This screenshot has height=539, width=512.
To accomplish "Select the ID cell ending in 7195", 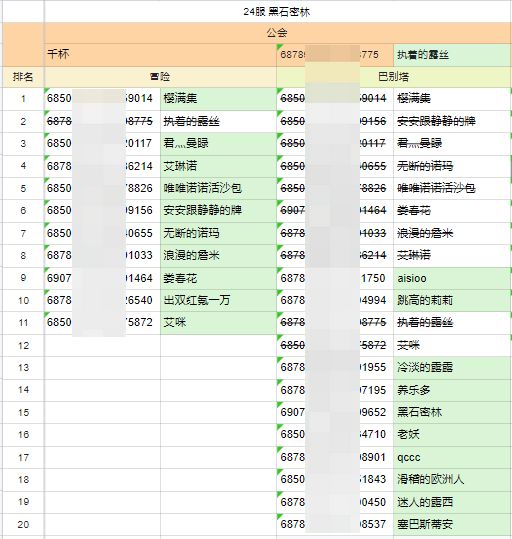I will click(335, 390).
